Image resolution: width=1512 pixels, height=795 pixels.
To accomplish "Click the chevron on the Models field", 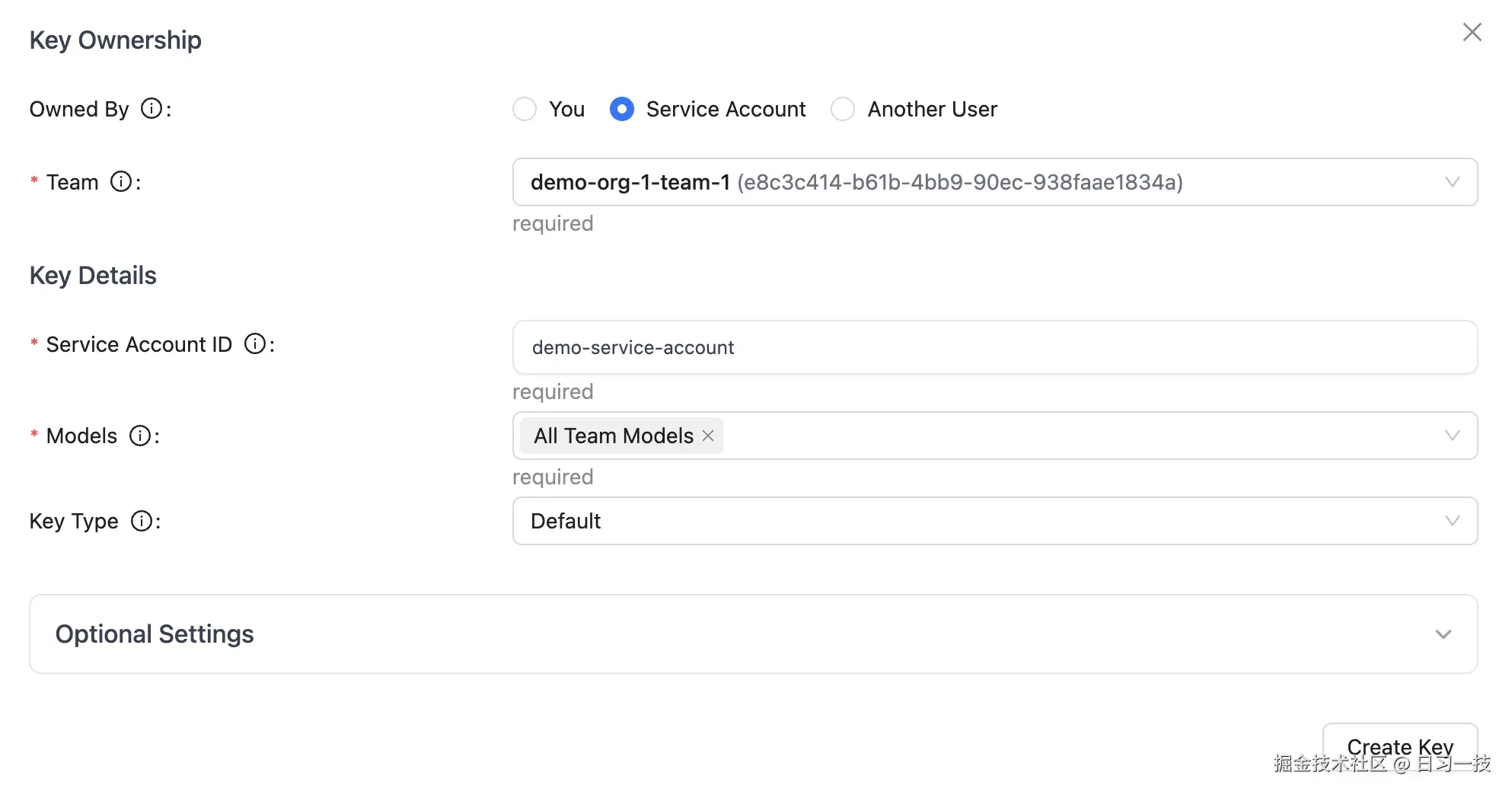I will point(1452,436).
